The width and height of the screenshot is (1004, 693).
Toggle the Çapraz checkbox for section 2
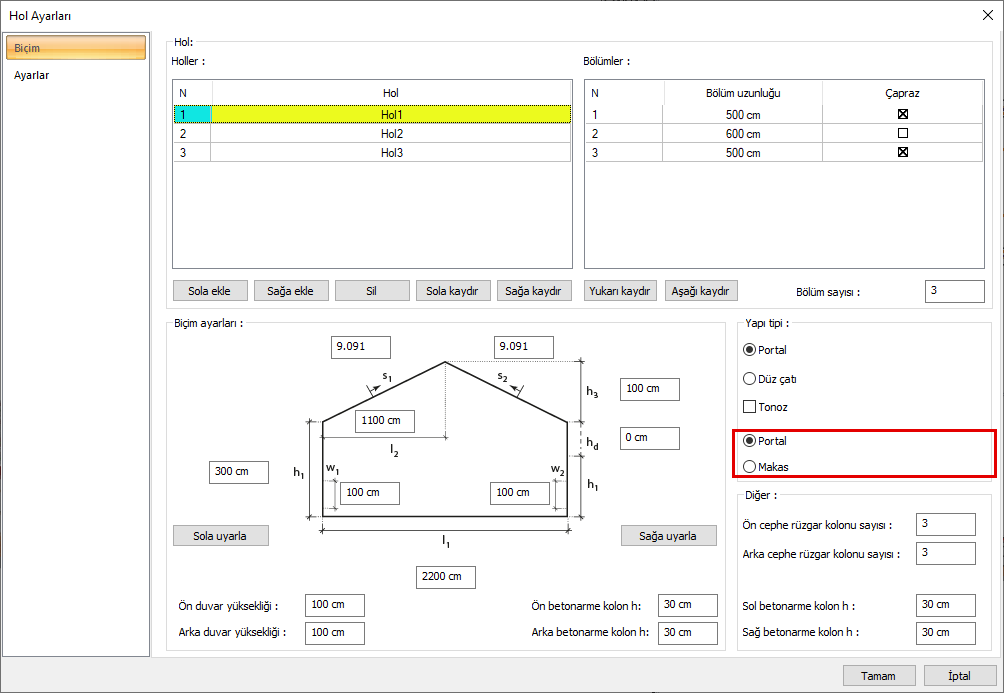[902, 133]
